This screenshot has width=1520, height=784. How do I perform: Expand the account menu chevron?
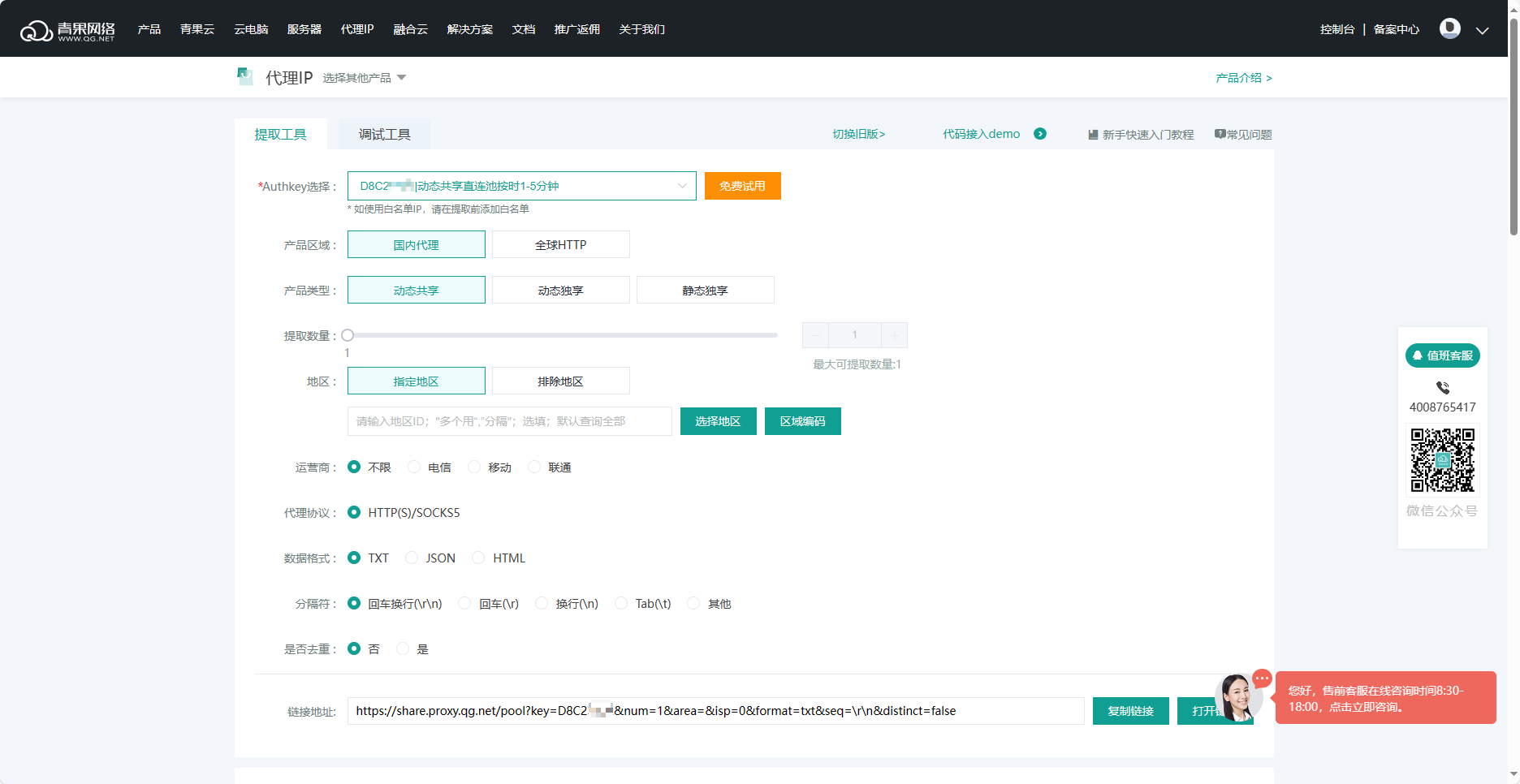1482,30
